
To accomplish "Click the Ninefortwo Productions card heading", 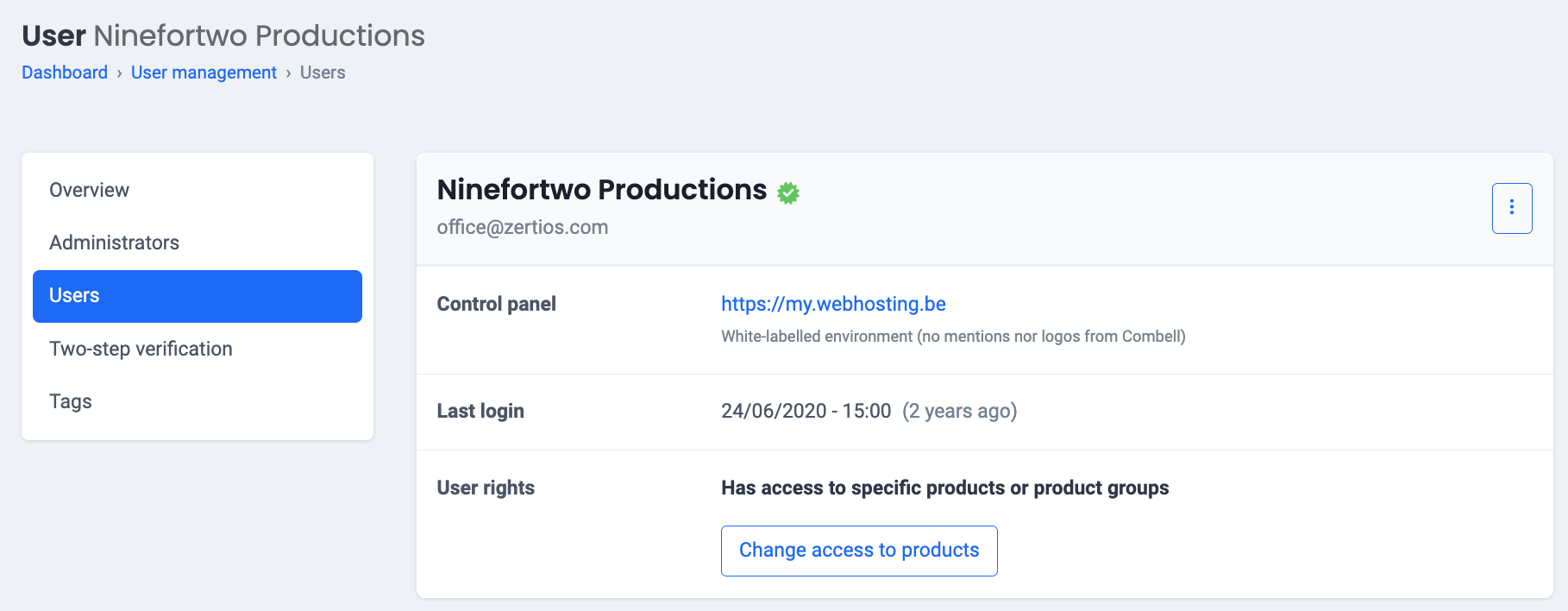I will click(601, 190).
